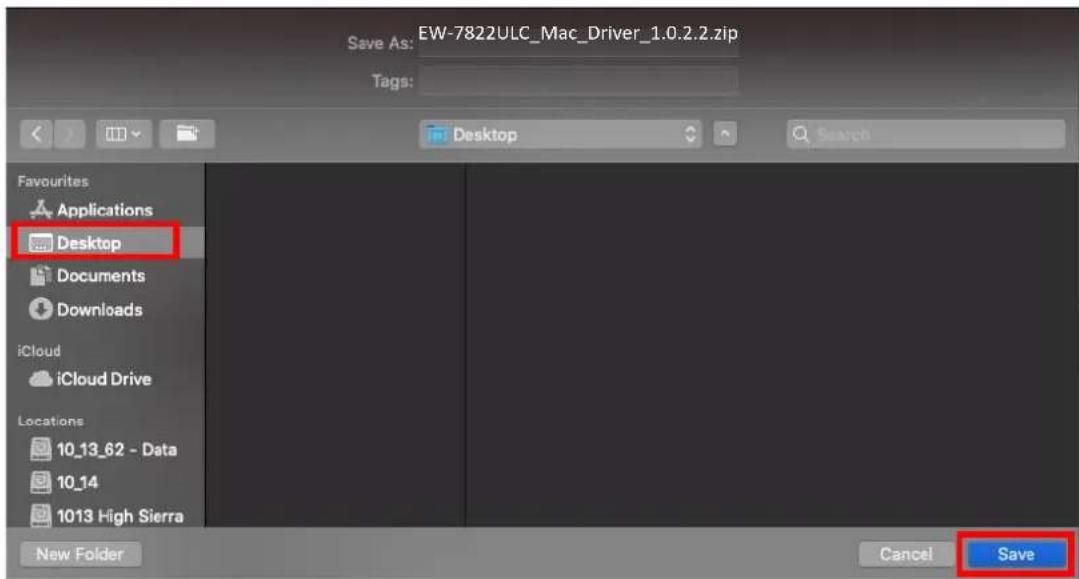Click the New Folder button
Viewport: 1079px width, 579px height.
(x=81, y=554)
